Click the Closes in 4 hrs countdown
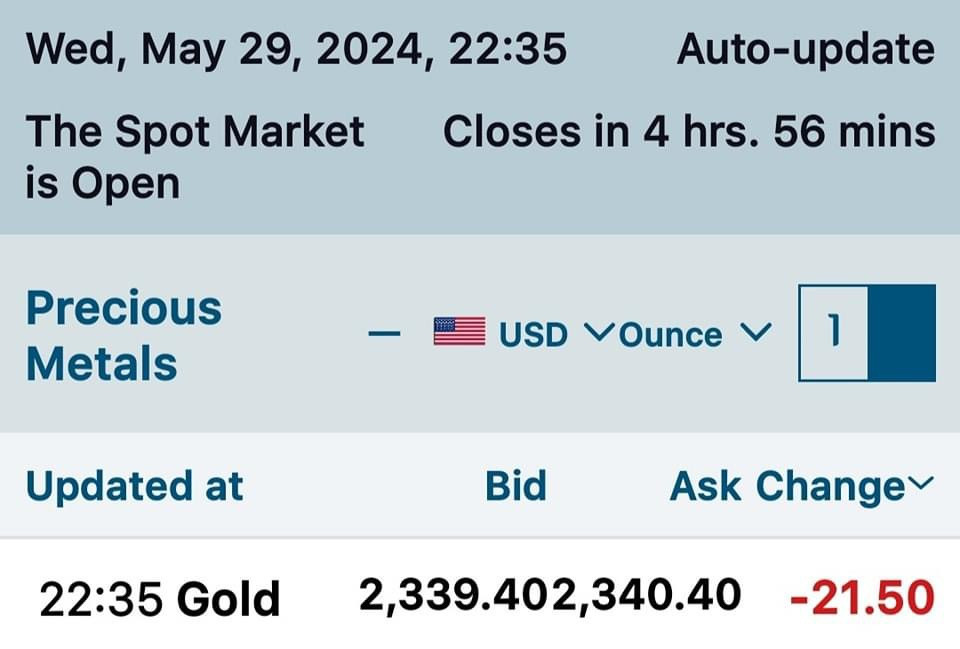The height and width of the screenshot is (649, 960). click(x=689, y=131)
